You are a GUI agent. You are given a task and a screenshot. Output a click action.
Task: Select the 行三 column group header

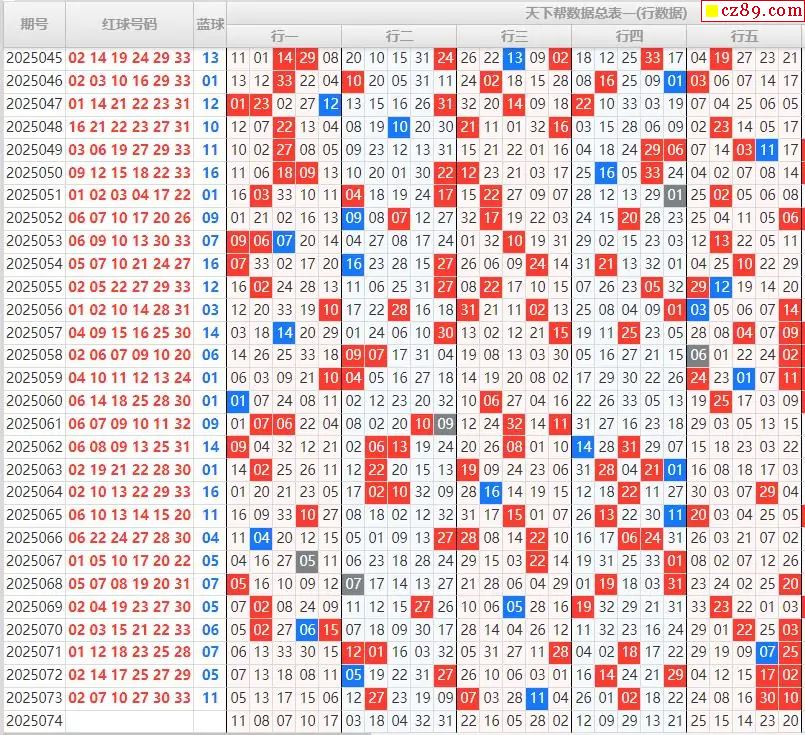pyautogui.click(x=514, y=36)
